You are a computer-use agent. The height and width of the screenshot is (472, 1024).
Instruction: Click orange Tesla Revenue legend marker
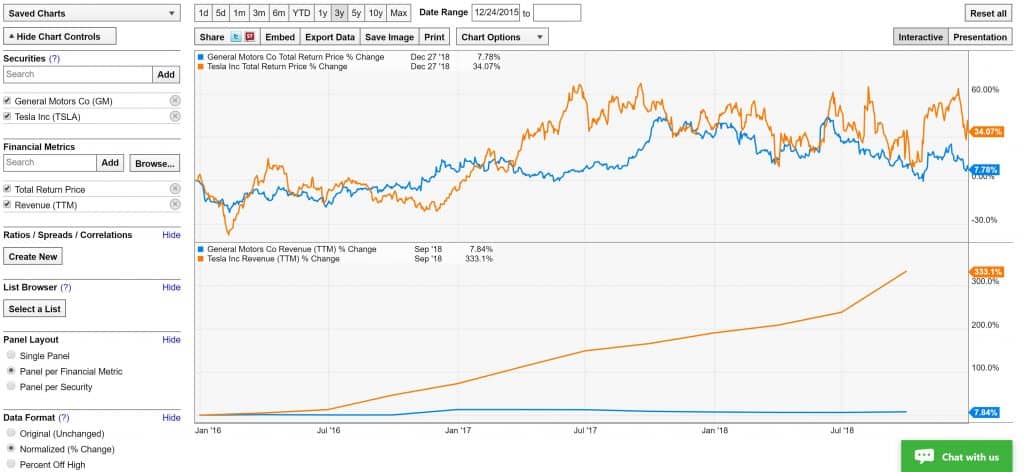point(200,259)
